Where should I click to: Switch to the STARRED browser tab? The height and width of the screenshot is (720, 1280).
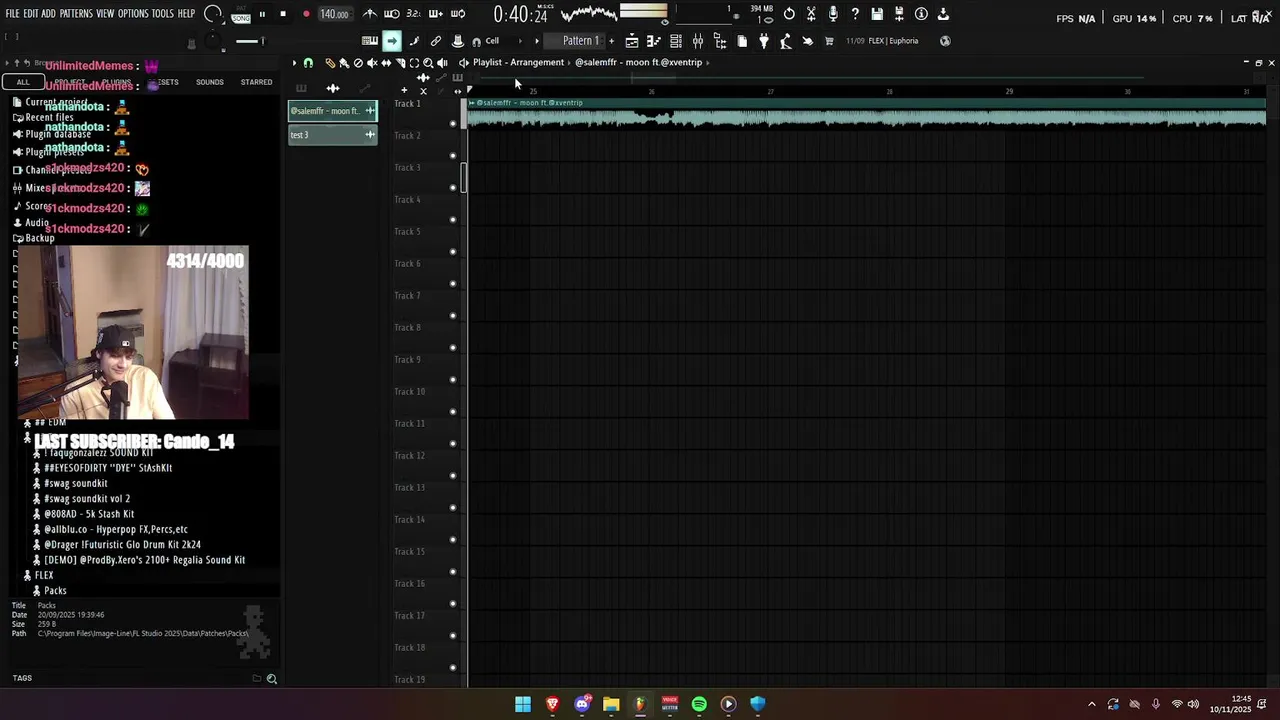point(256,82)
